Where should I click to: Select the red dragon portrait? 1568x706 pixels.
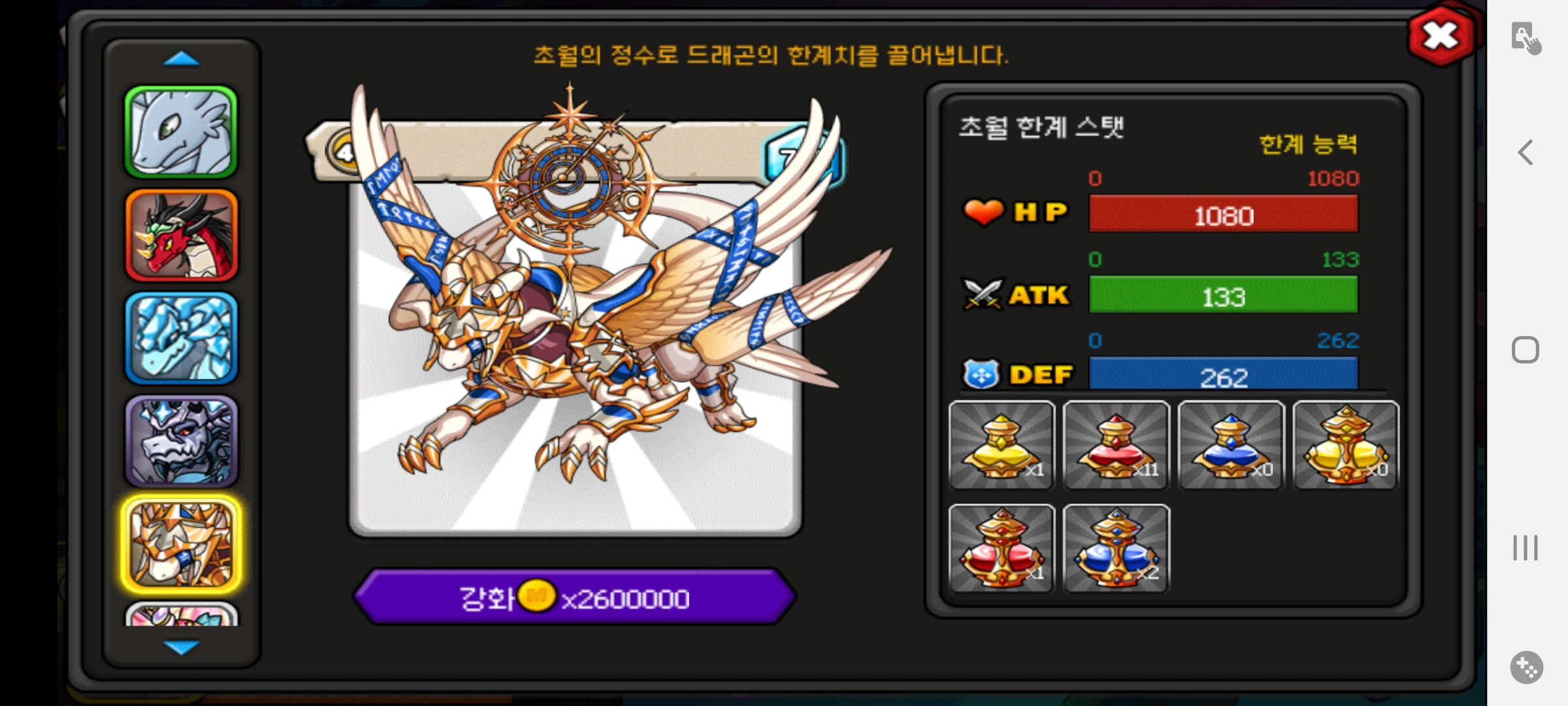point(181,235)
